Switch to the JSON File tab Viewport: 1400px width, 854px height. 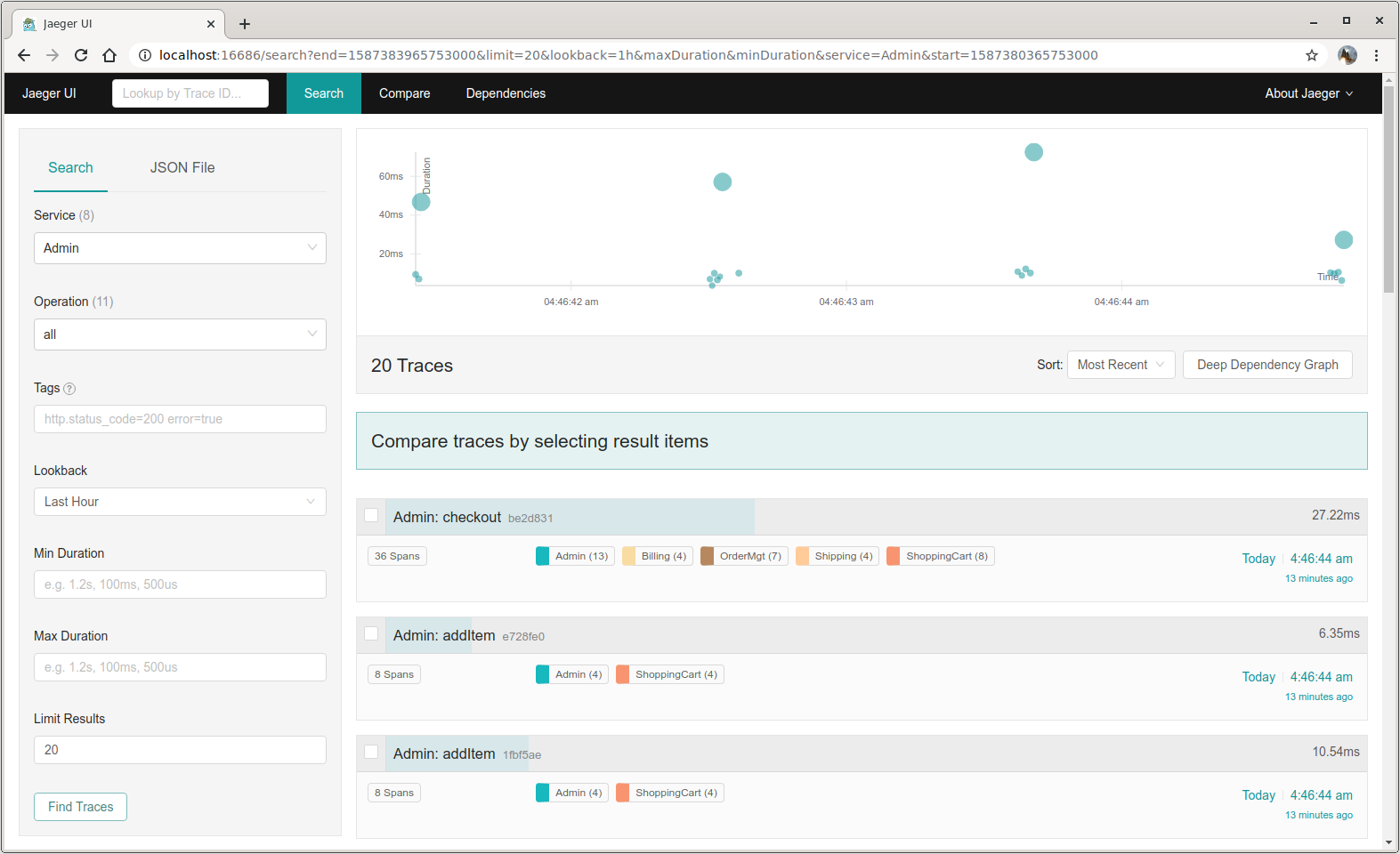click(182, 167)
